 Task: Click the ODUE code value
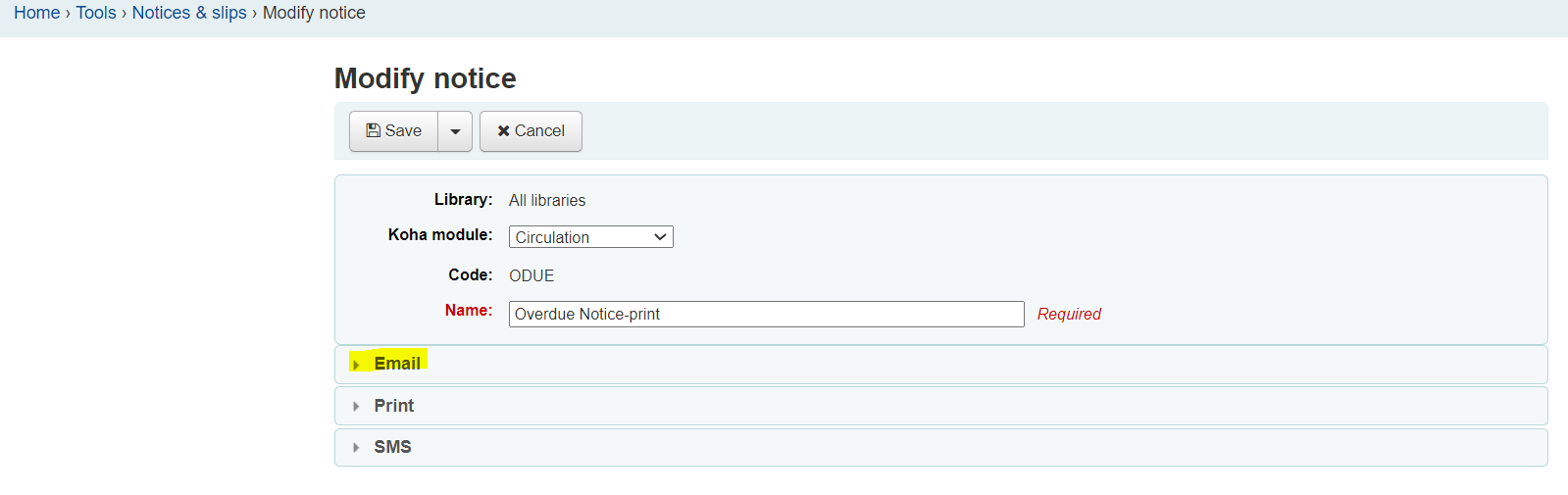(x=531, y=275)
